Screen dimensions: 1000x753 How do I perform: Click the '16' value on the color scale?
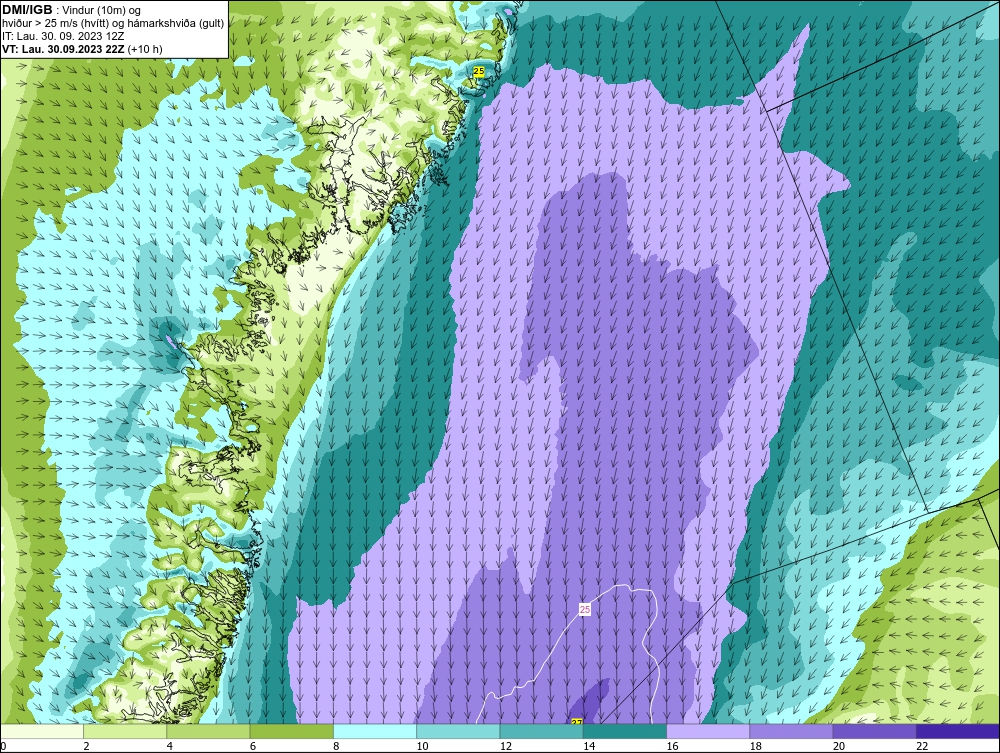click(x=672, y=746)
